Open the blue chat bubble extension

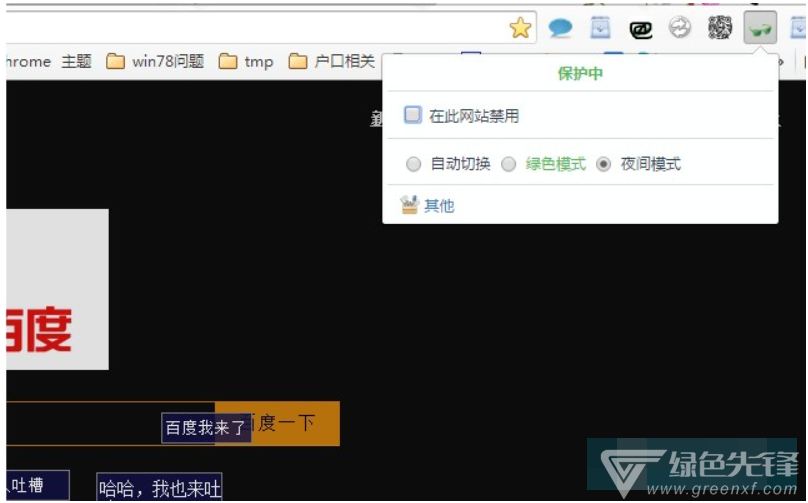(x=560, y=27)
